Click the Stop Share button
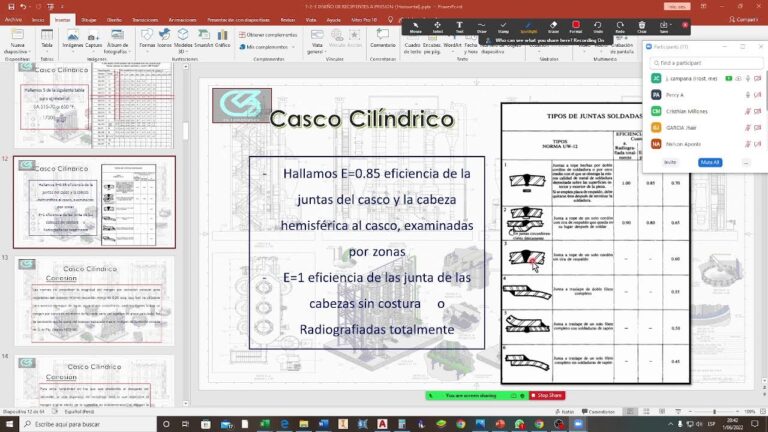 click(x=547, y=395)
